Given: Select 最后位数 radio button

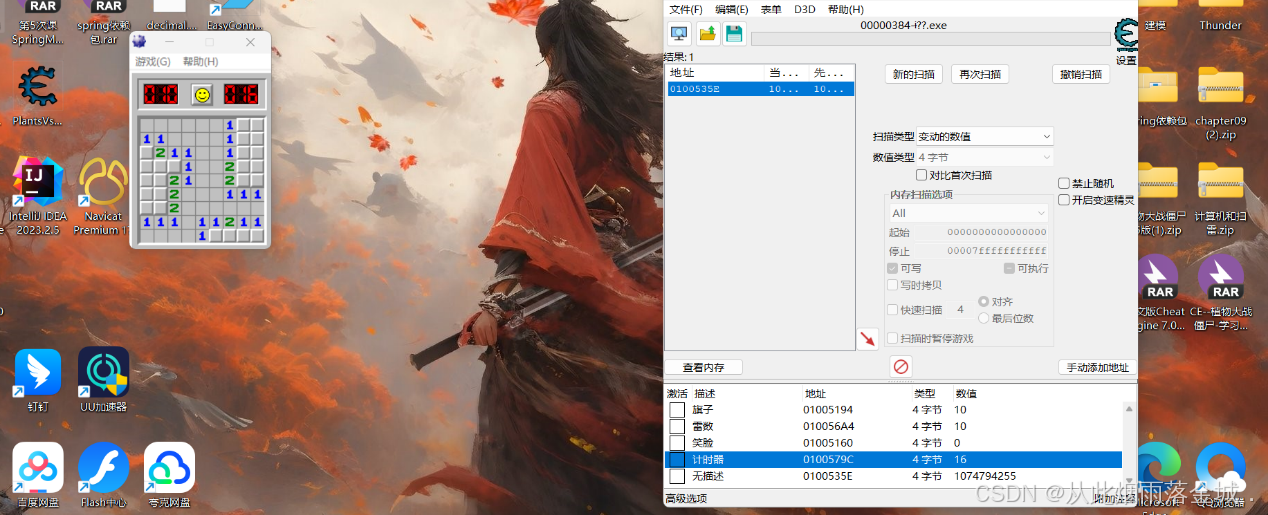Looking at the screenshot, I should click(x=984, y=318).
